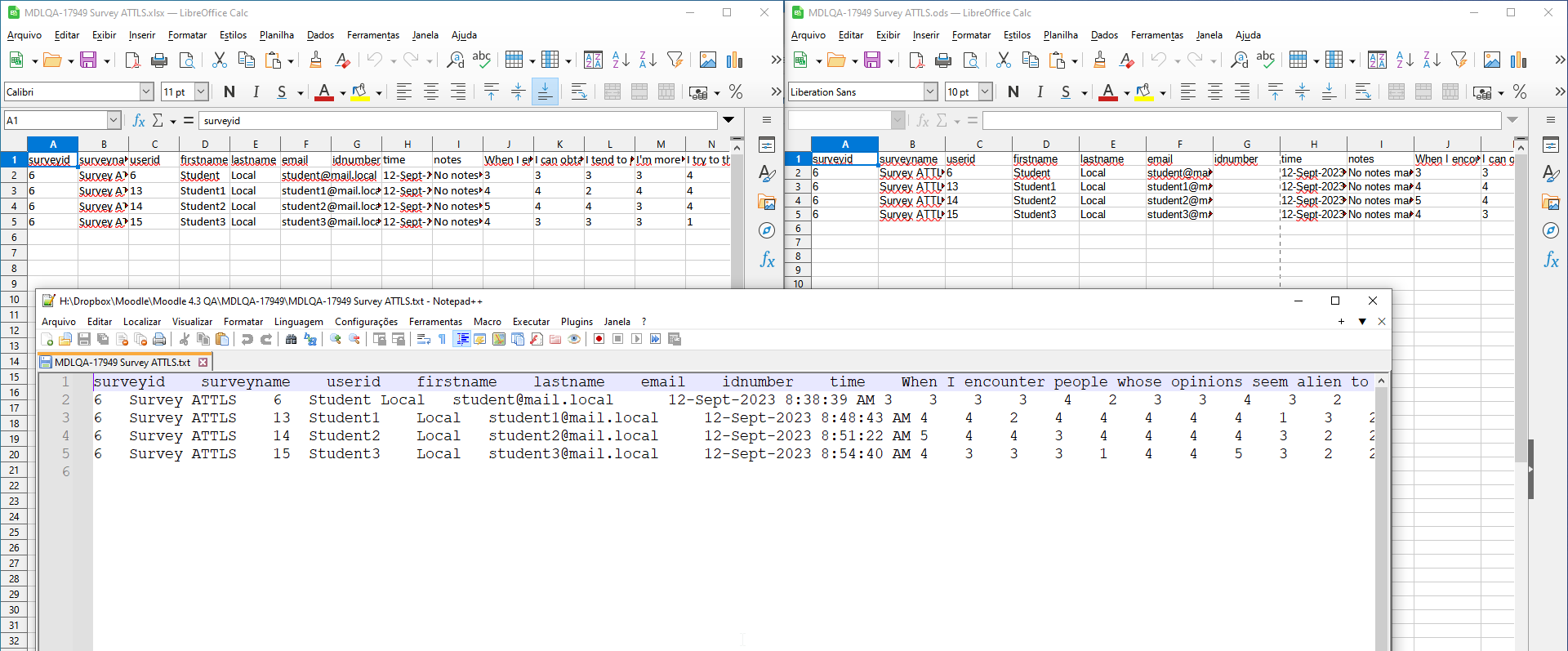Toggle Notepad++ indent guide button
The height and width of the screenshot is (651, 1568).
point(462,339)
